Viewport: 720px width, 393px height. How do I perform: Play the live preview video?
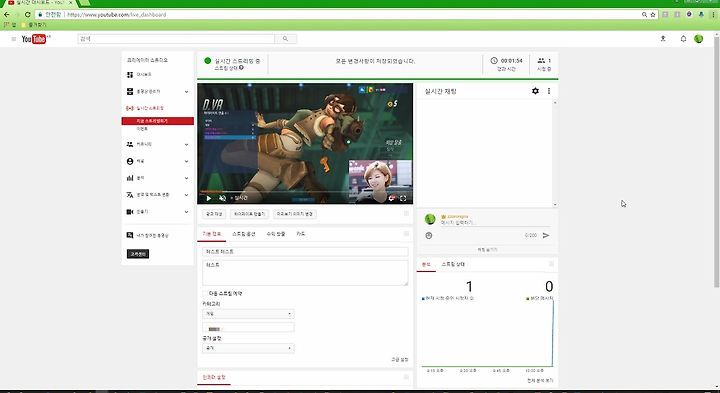pyautogui.click(x=208, y=198)
